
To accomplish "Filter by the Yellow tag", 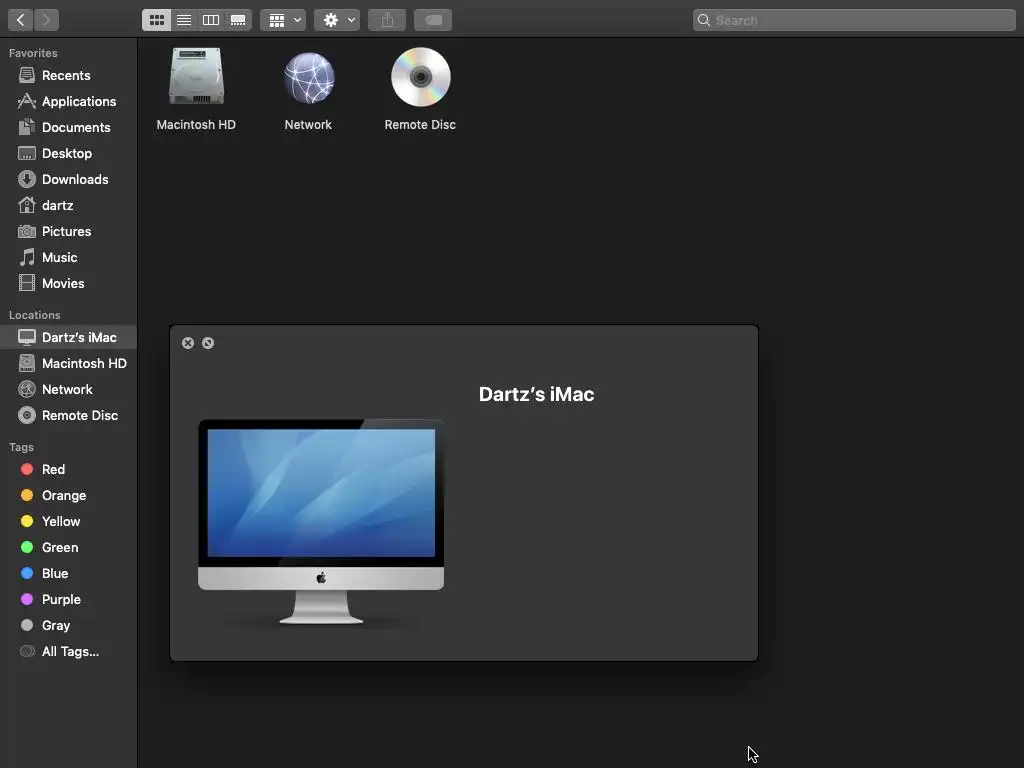I will point(69,521).
